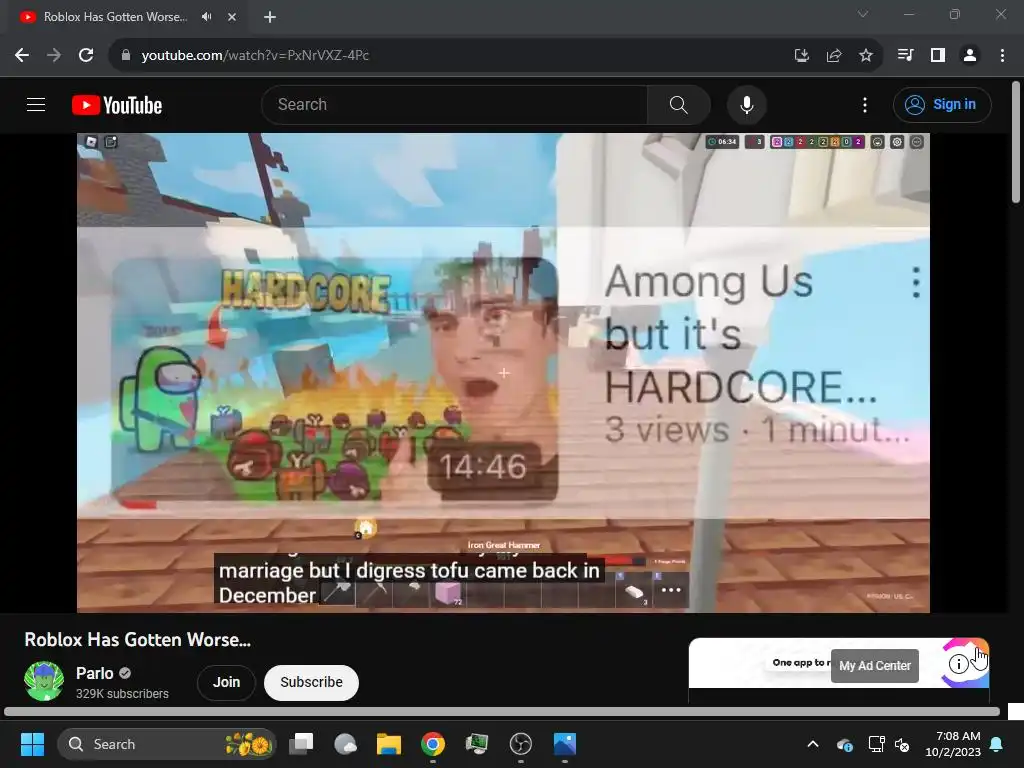The image size is (1024, 768).
Task: Close the Roblox Has Gotten Worse tab
Action: point(232,17)
